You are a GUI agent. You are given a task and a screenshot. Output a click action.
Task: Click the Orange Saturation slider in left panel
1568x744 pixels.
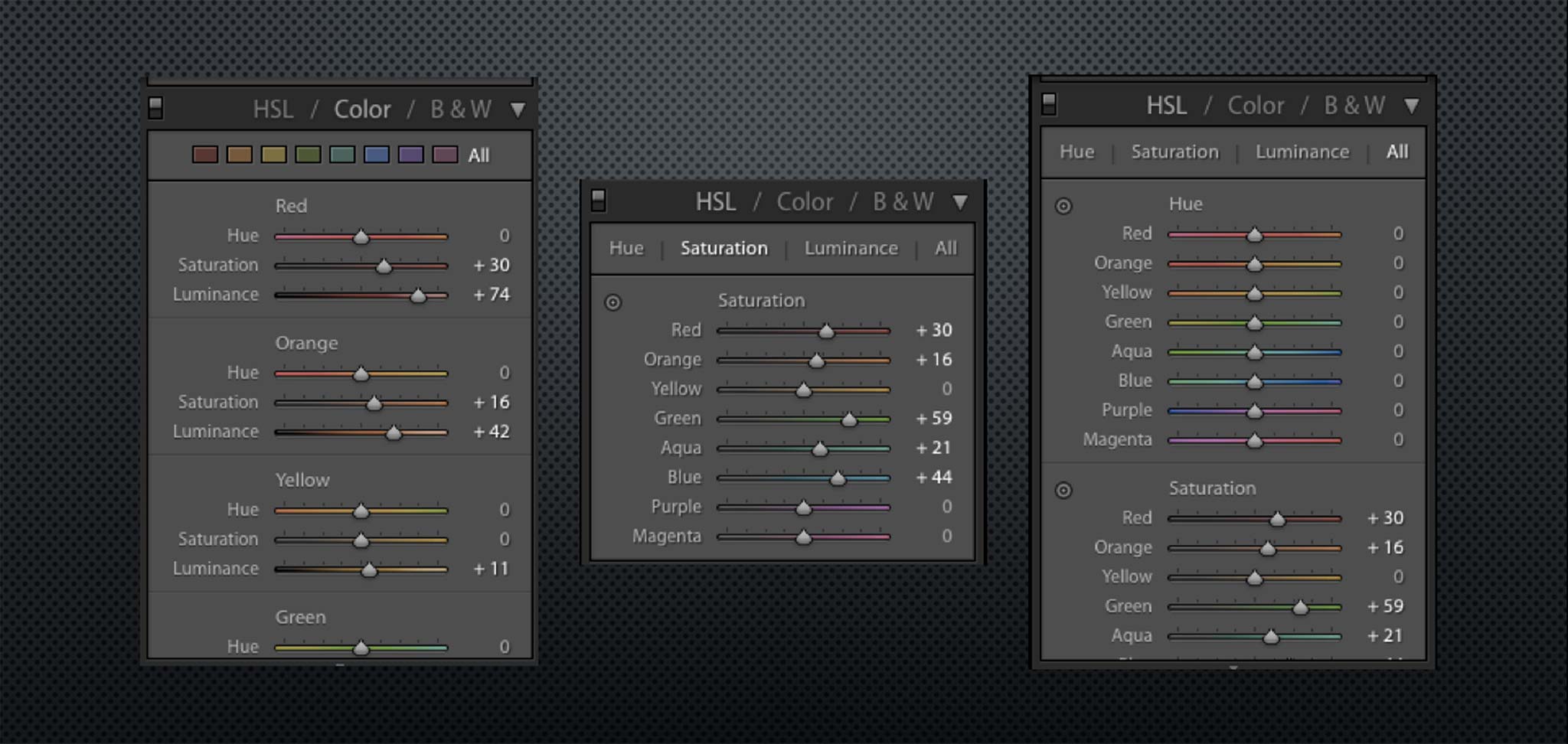[x=361, y=403]
